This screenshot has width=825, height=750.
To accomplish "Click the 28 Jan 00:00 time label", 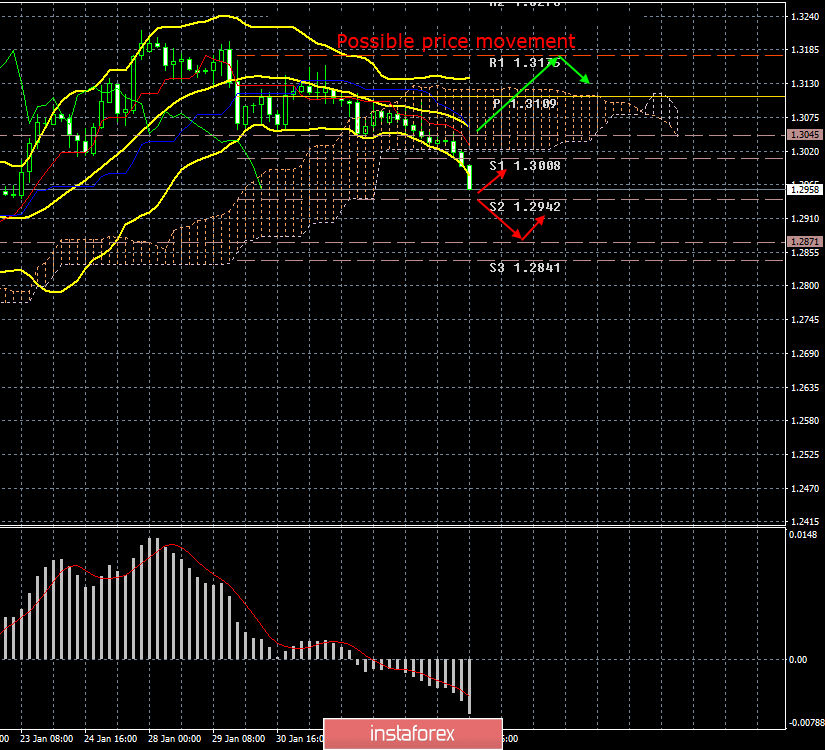I will coord(175,738).
